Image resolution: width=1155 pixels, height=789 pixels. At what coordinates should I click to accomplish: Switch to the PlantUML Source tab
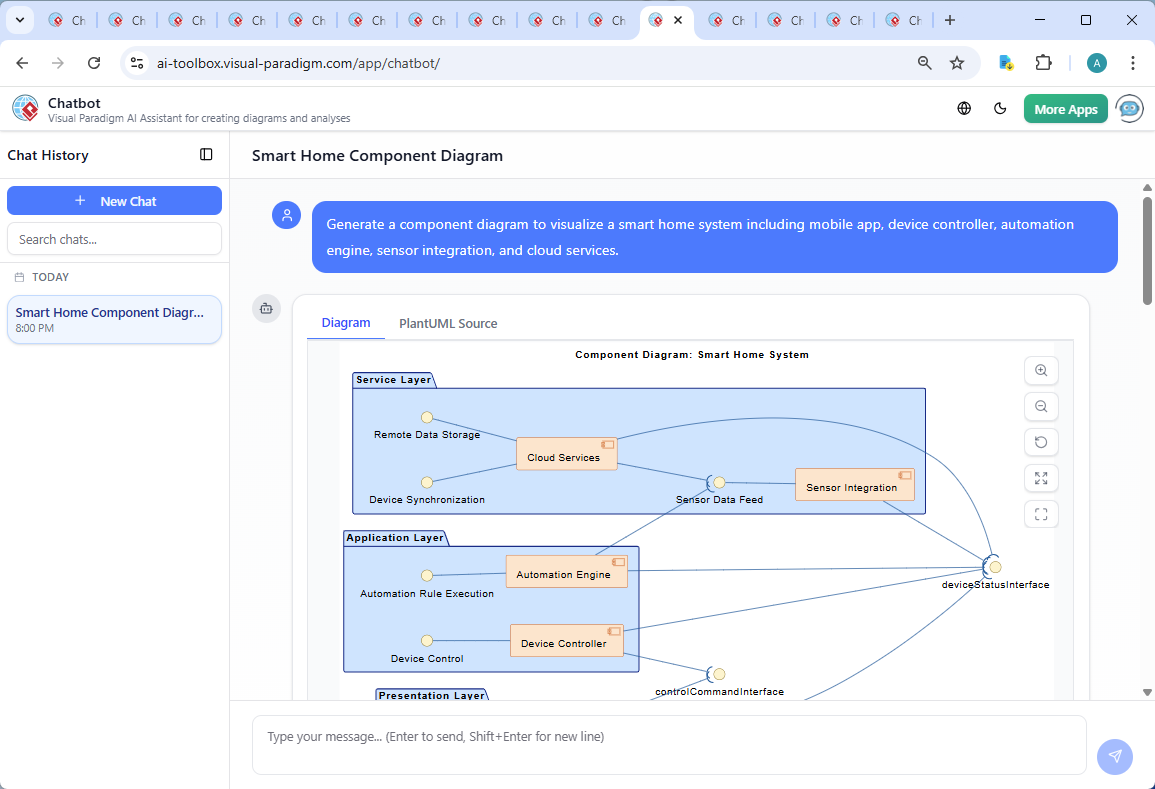coord(448,324)
